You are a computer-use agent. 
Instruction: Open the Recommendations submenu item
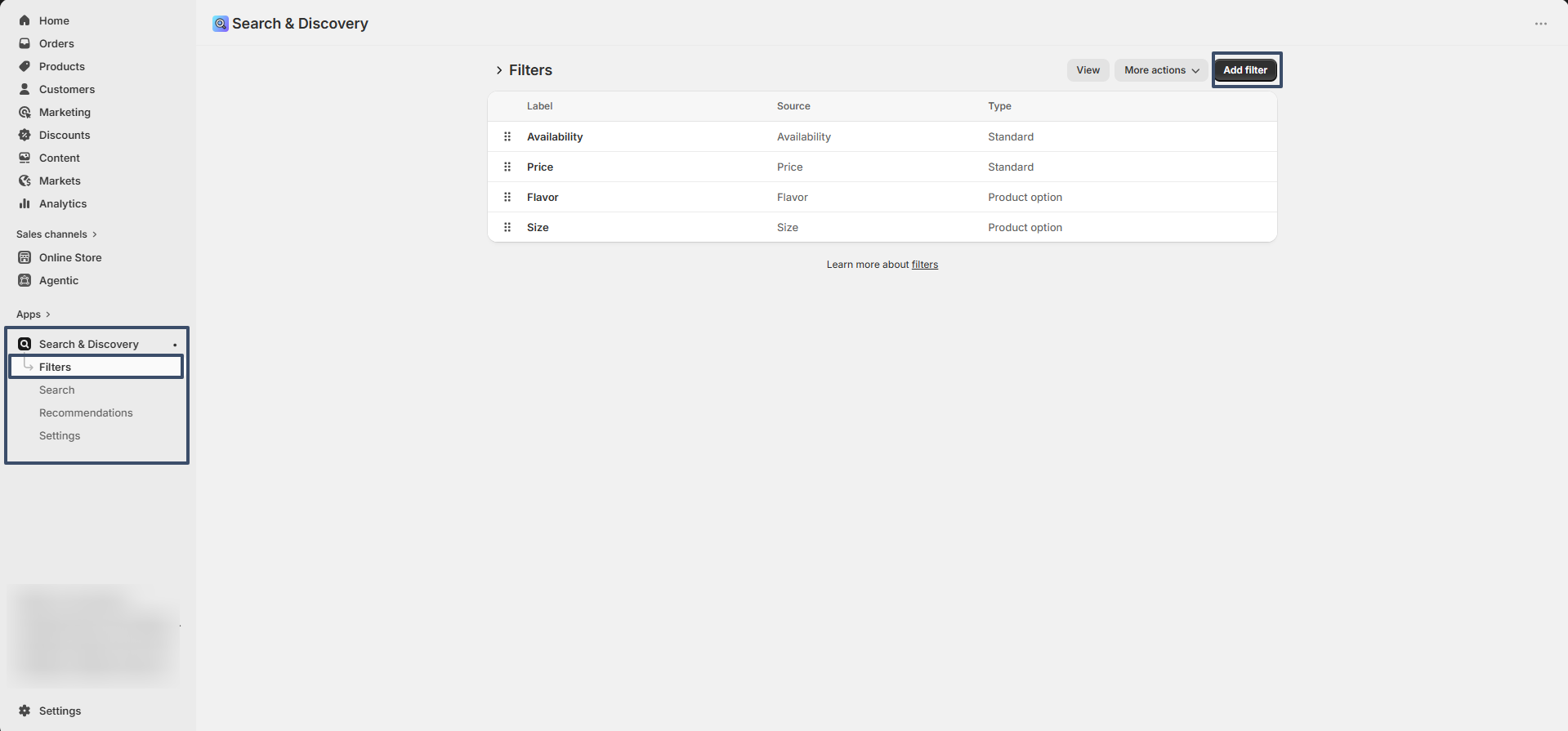pos(86,412)
